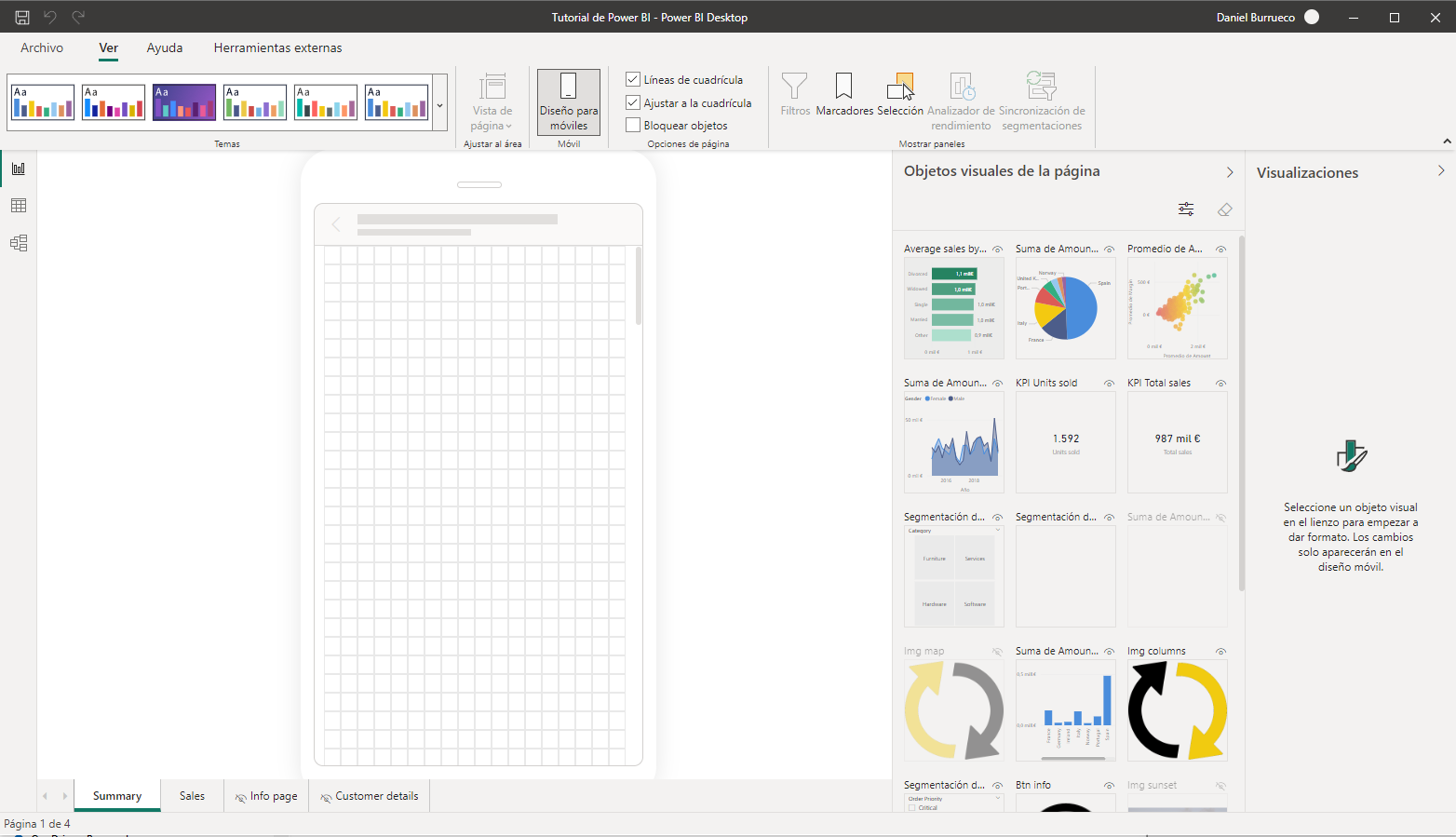Click the Save icon in the title bar
This screenshot has height=837, width=1456.
[22, 17]
